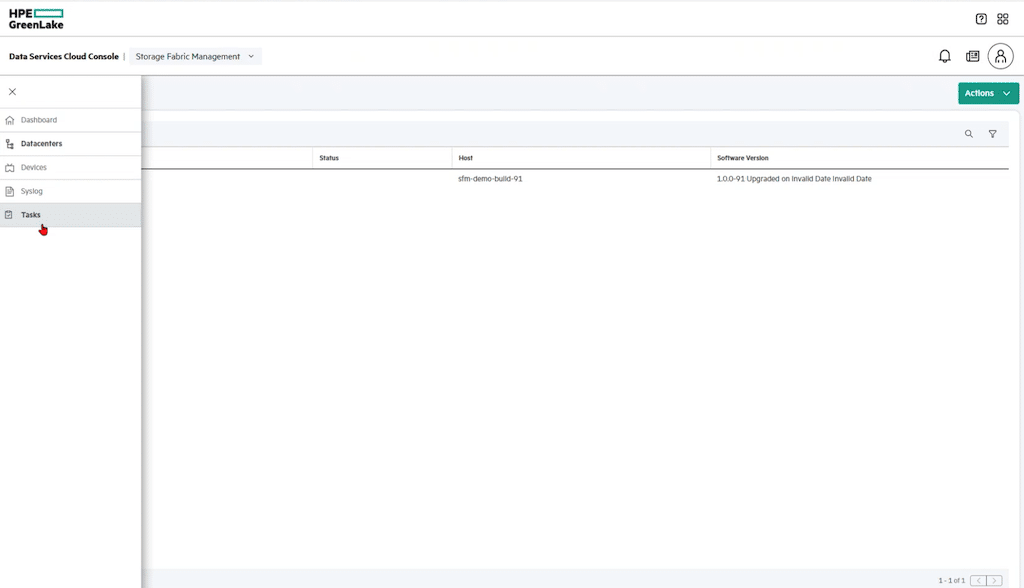This screenshot has width=1024, height=588.
Task: Open the apps grid icon
Action: 1002,19
